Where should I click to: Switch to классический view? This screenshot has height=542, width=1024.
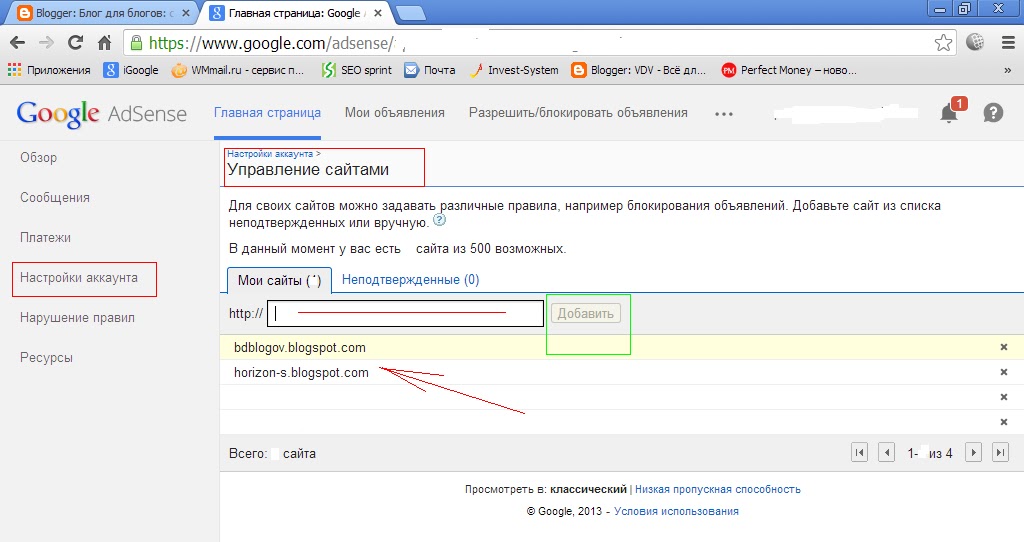click(588, 489)
